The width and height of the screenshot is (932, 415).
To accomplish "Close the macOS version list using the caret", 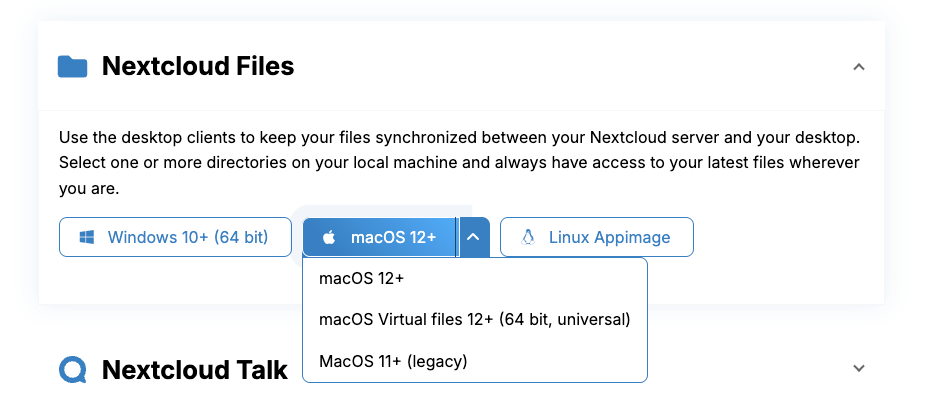I will (x=474, y=238).
